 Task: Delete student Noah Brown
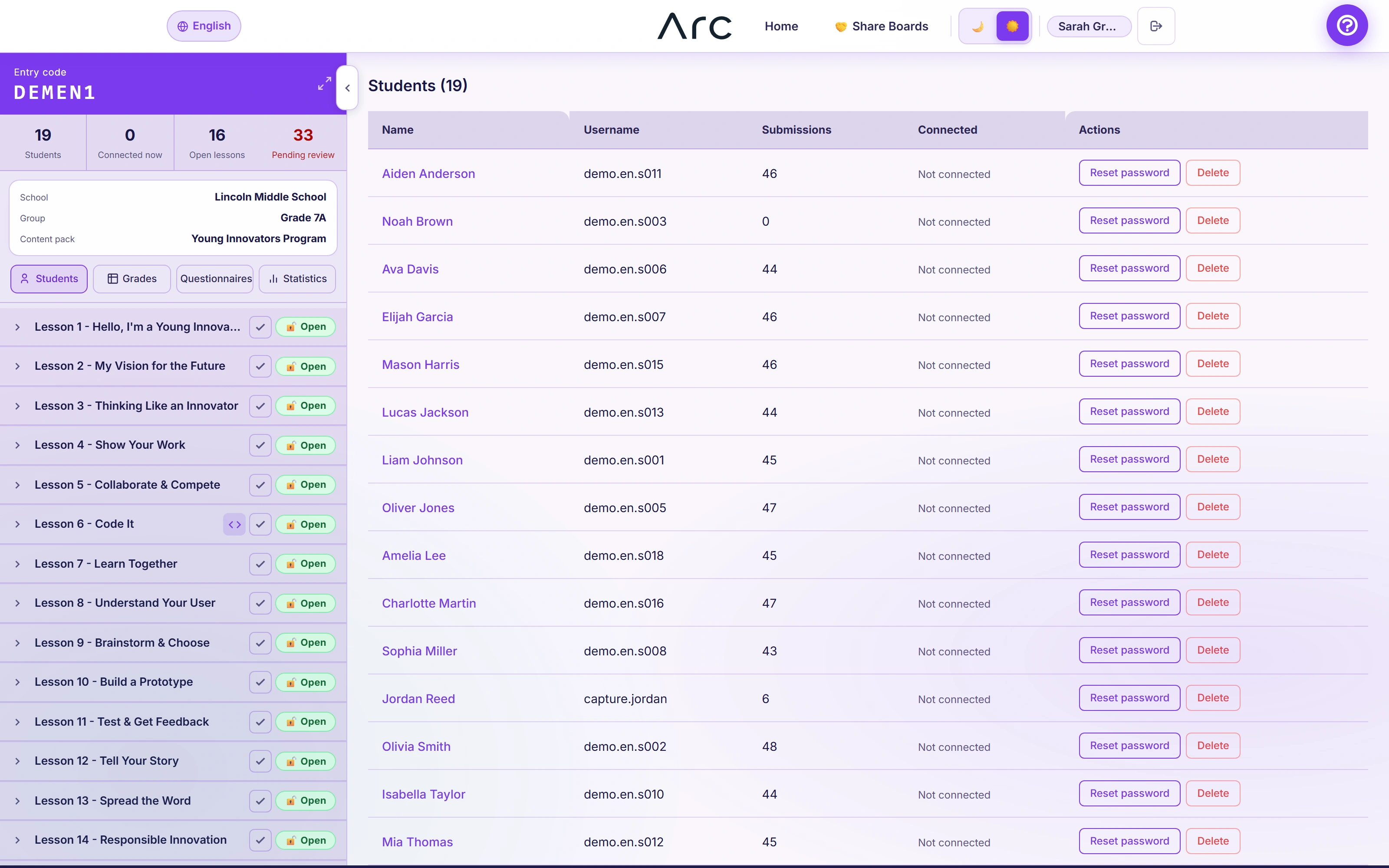tap(1213, 220)
